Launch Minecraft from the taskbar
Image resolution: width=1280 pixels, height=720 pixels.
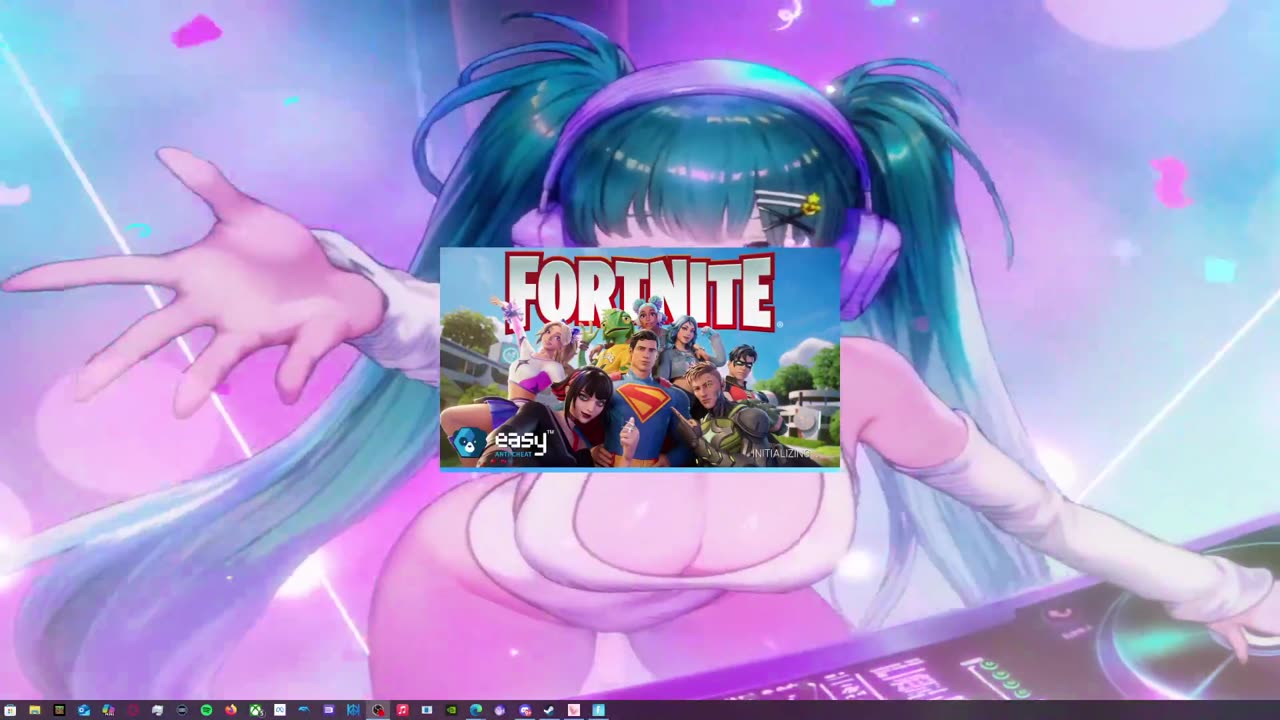(59, 710)
